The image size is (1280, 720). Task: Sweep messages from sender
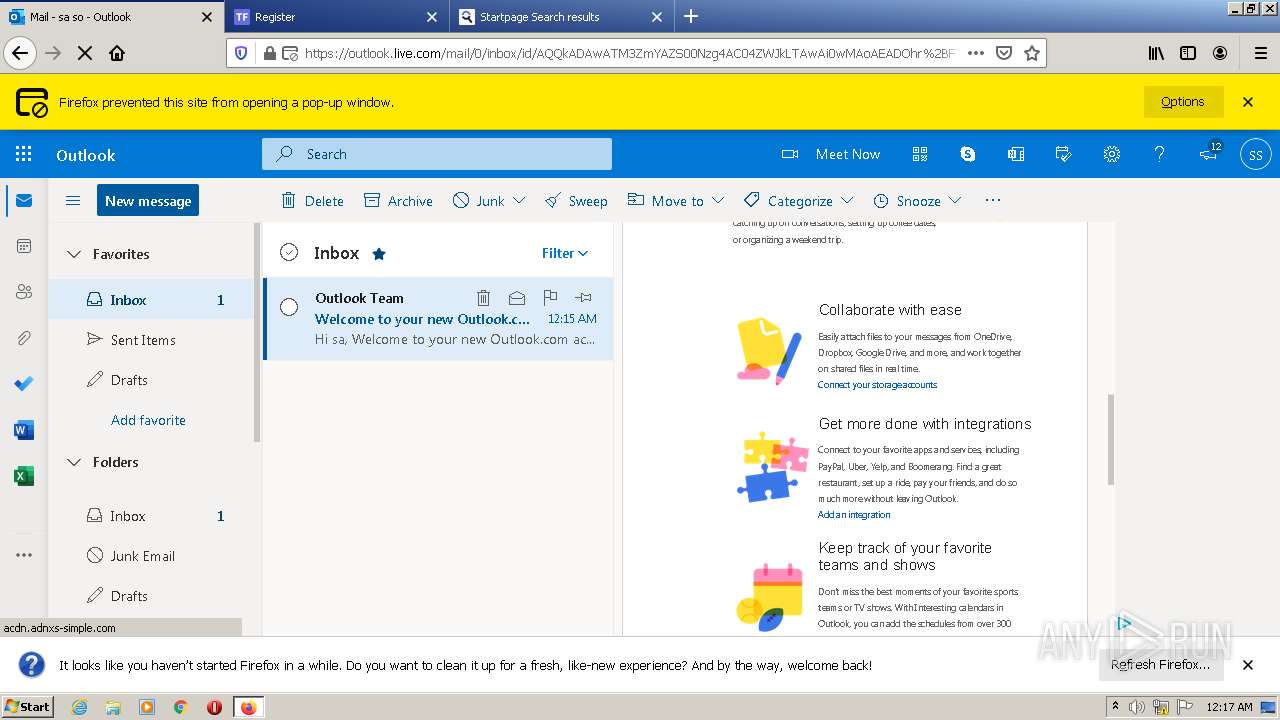(x=576, y=200)
